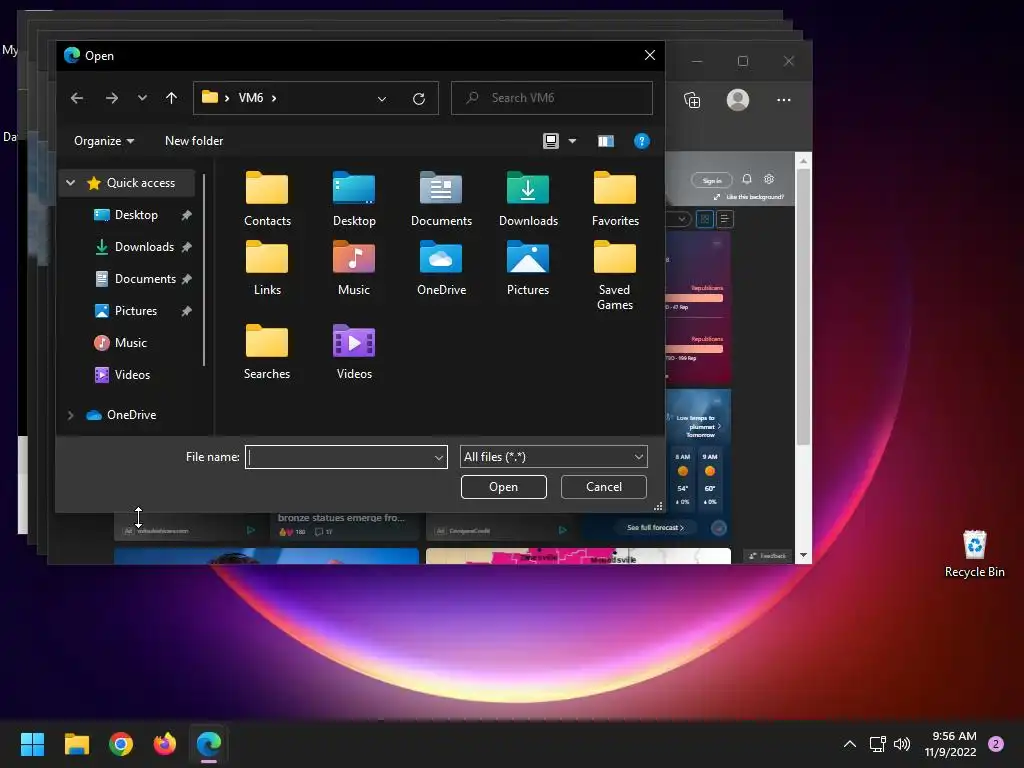Select the Saved Games folder
1024x768 pixels.
615,276
